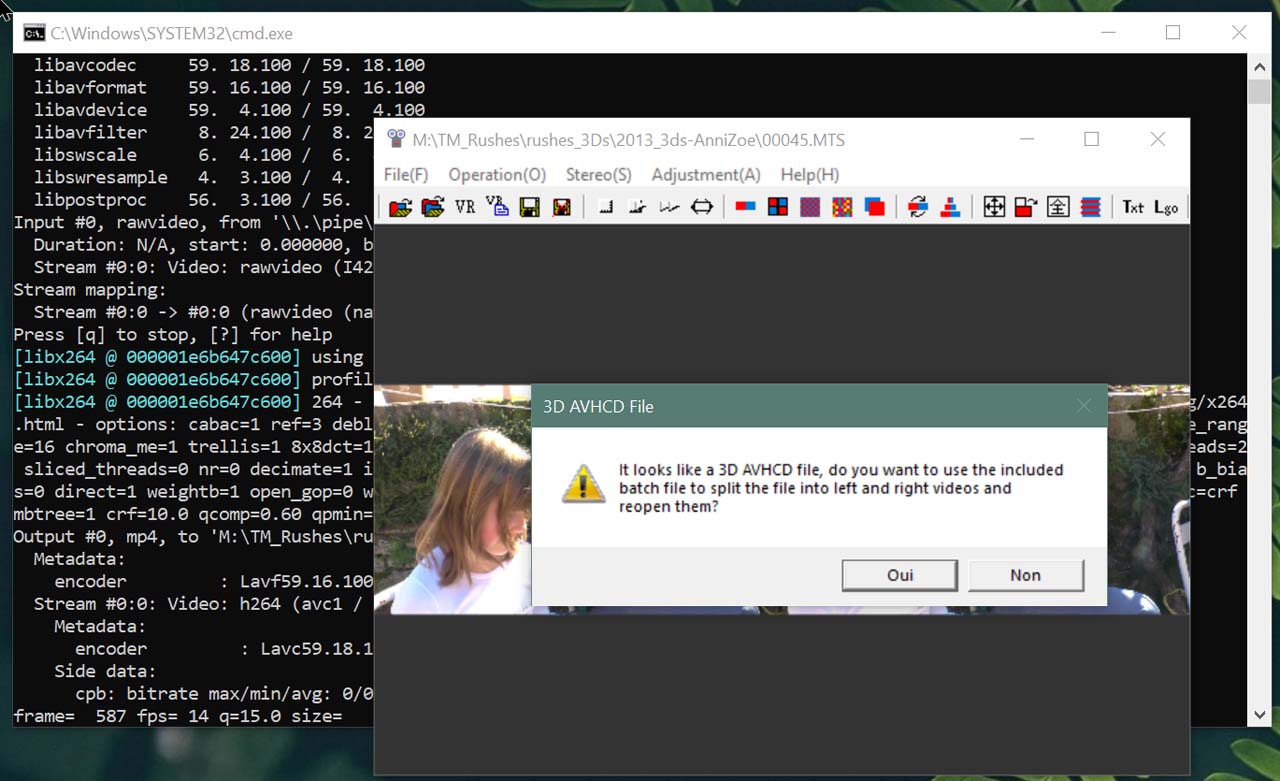Click the green floppy save icon
Image resolution: width=1280 pixels, height=781 pixels.
click(529, 207)
